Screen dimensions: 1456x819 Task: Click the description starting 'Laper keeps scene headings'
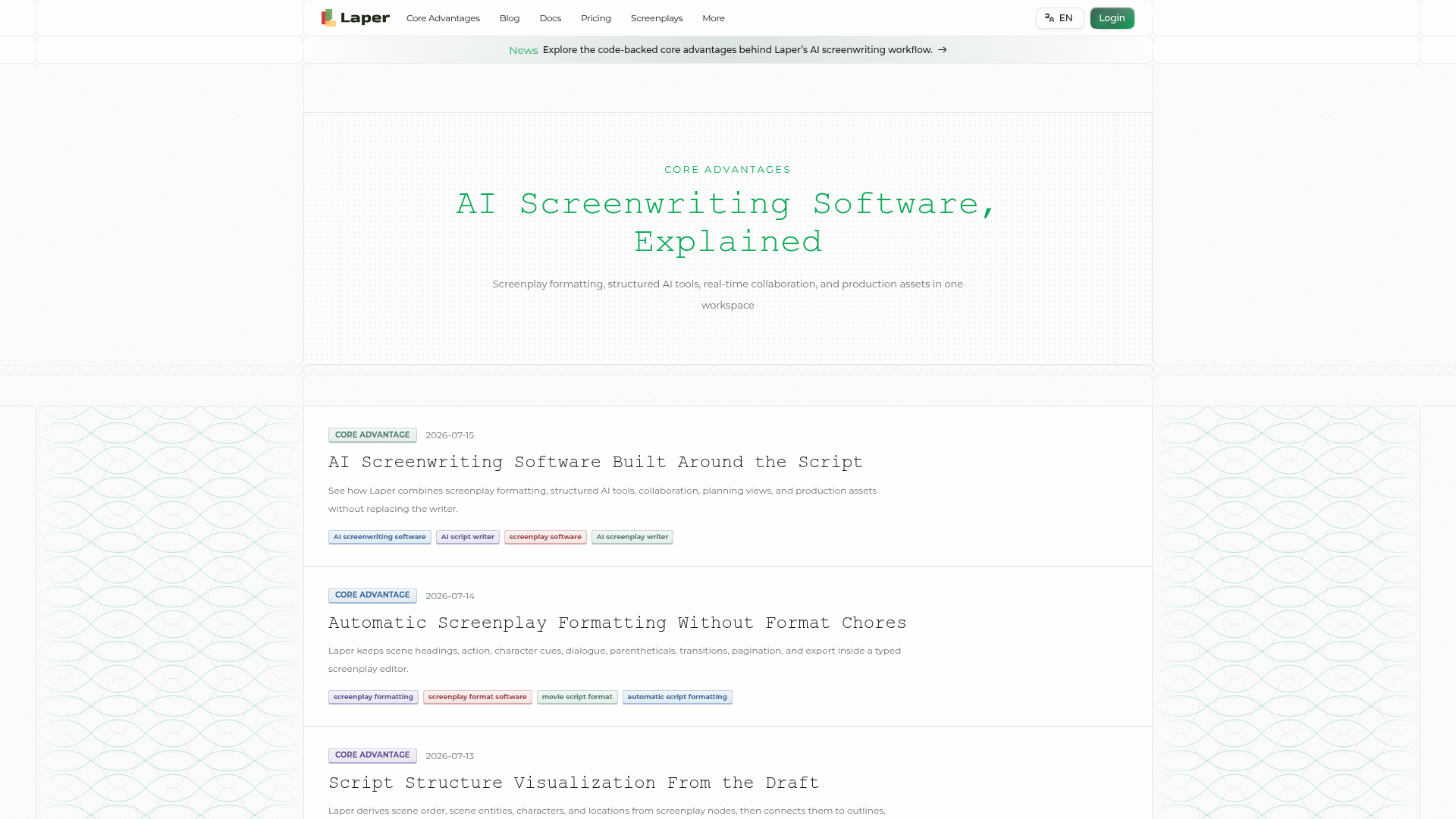point(614,660)
